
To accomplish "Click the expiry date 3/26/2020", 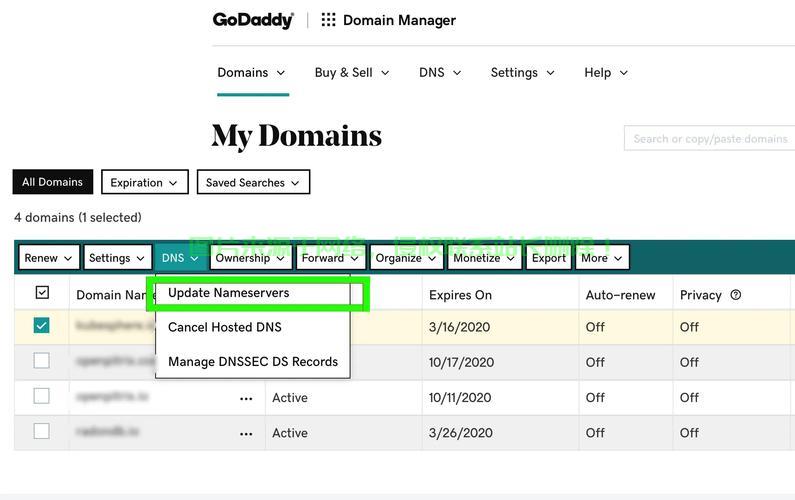I will click(x=460, y=433).
